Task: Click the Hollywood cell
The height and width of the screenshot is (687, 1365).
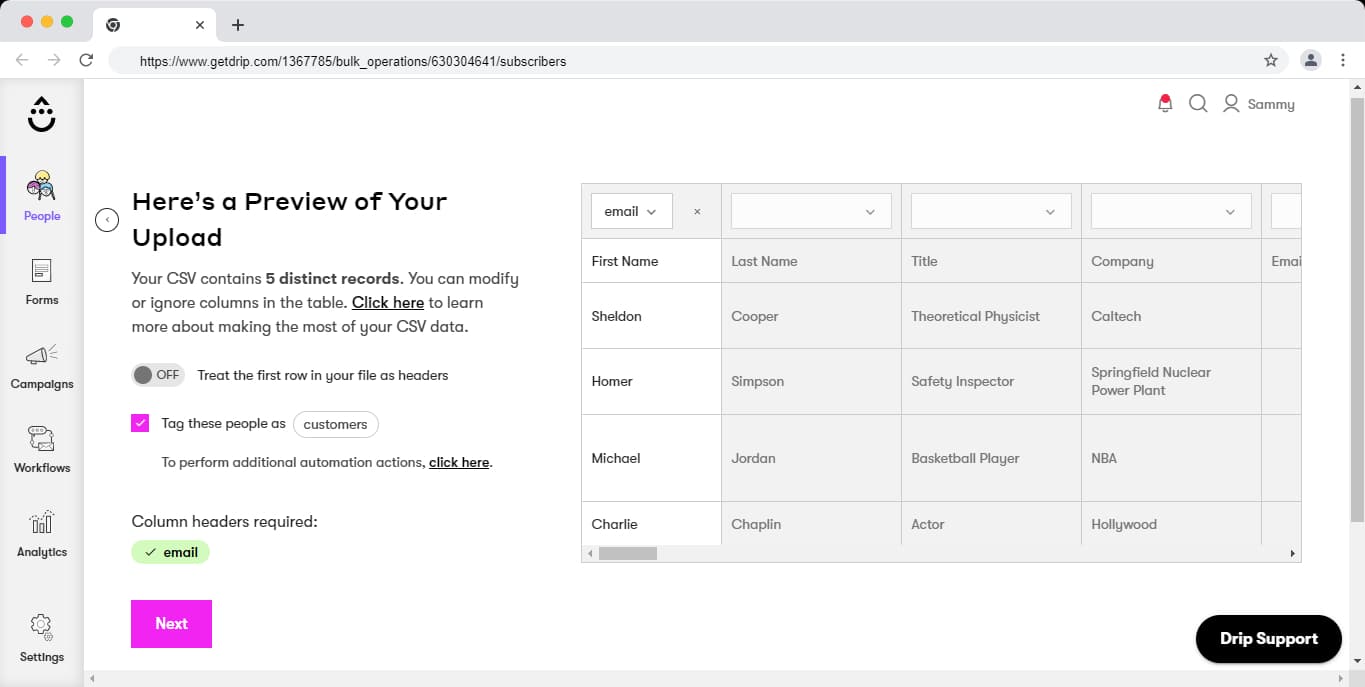Action: coord(1171,523)
